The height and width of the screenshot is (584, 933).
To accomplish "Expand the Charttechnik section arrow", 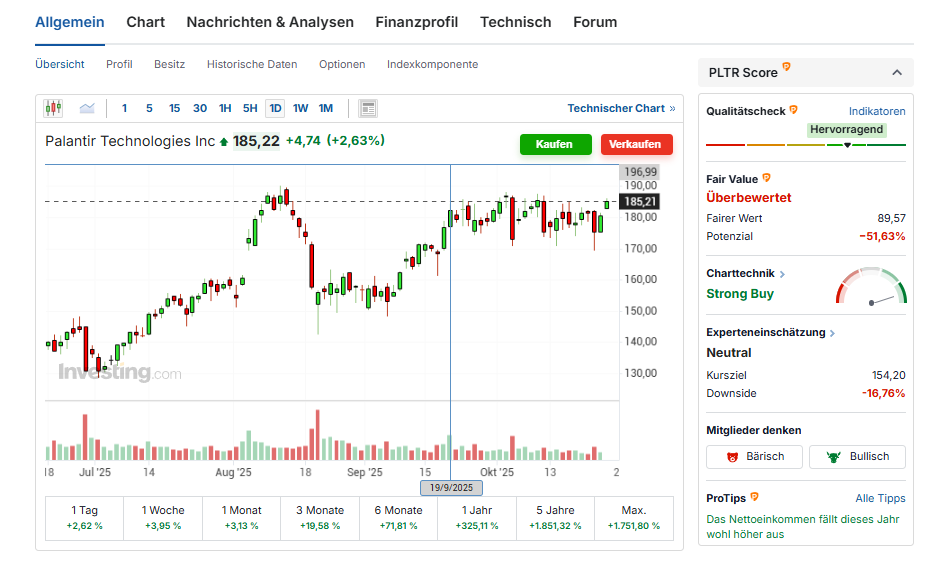I will (x=782, y=274).
